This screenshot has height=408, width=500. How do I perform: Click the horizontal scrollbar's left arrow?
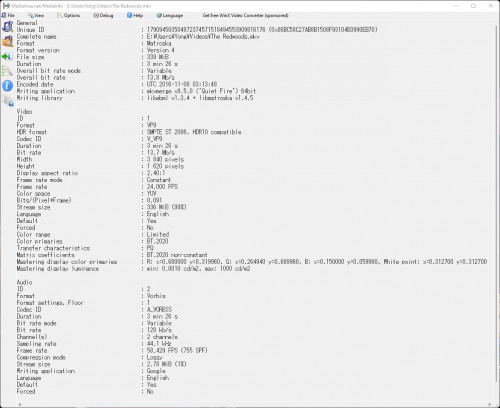coord(20,404)
